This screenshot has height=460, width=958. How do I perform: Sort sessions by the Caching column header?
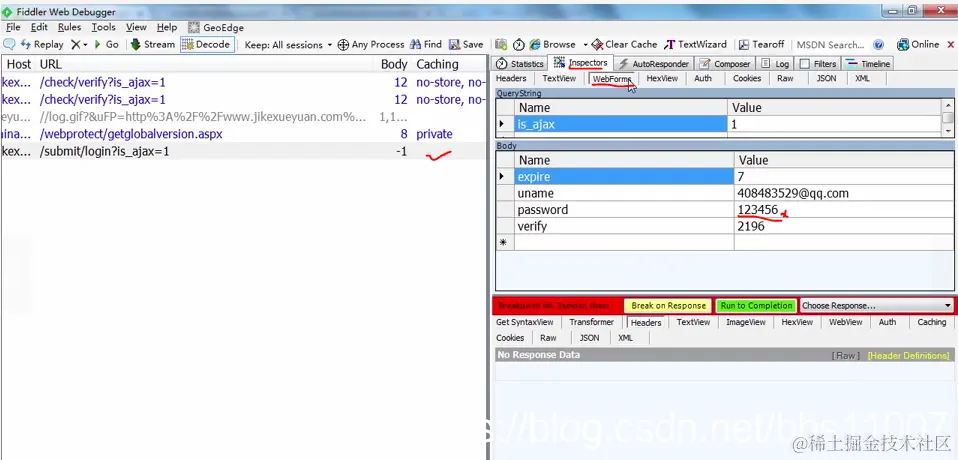437,64
